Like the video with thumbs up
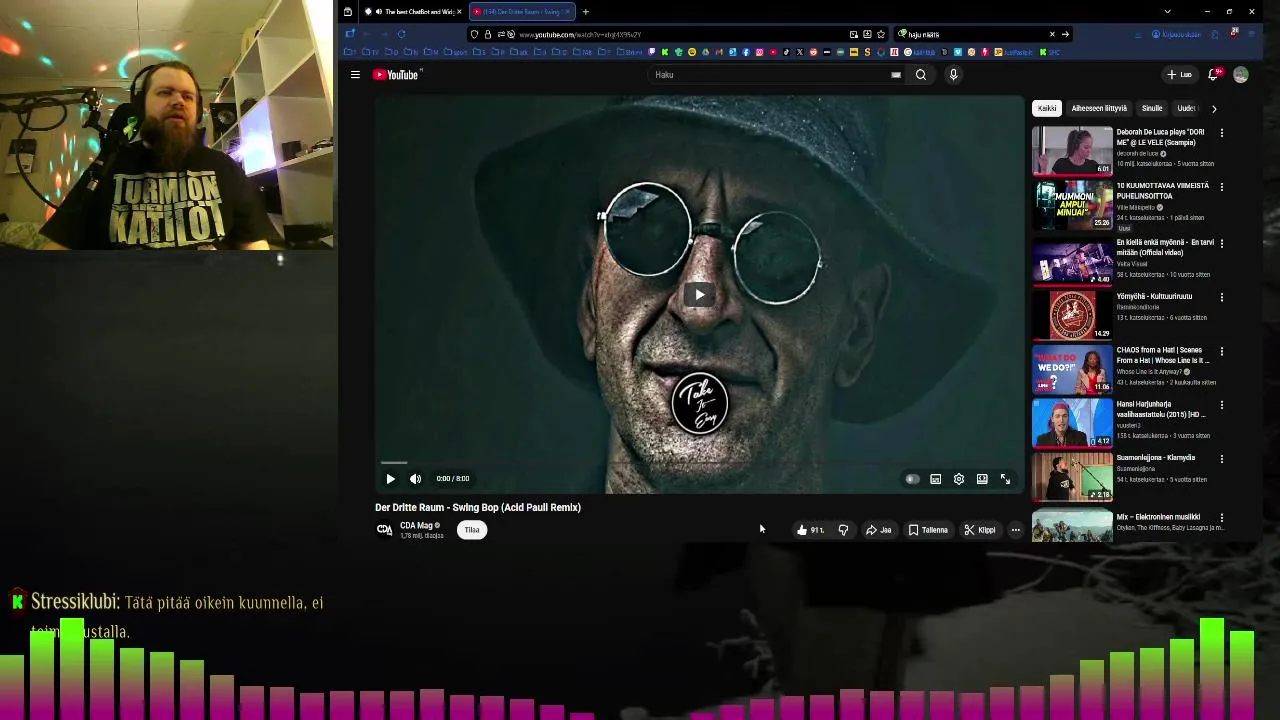 tap(810, 530)
